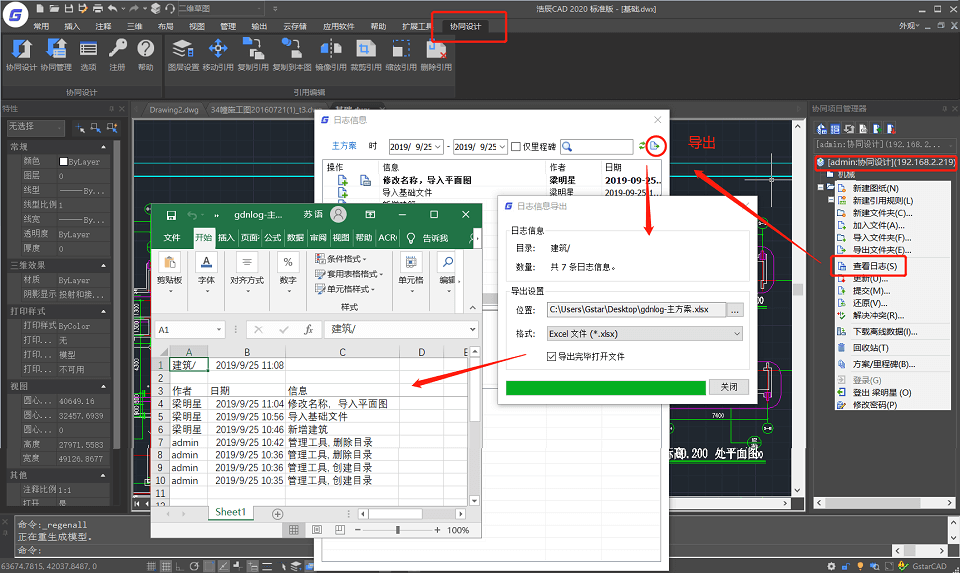Open the 协同设计 ribbon tab
This screenshot has width=960, height=573.
click(465, 26)
